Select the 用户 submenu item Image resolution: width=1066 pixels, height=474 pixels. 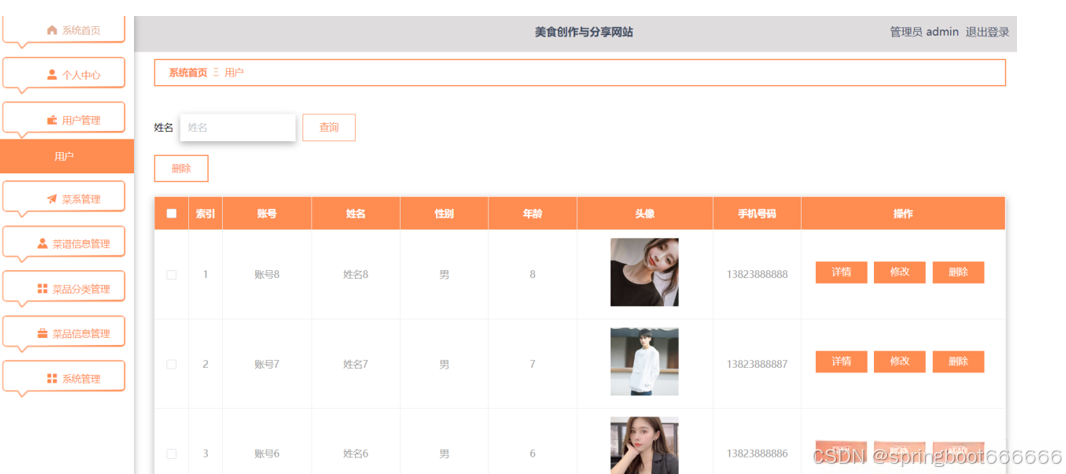(x=67, y=156)
